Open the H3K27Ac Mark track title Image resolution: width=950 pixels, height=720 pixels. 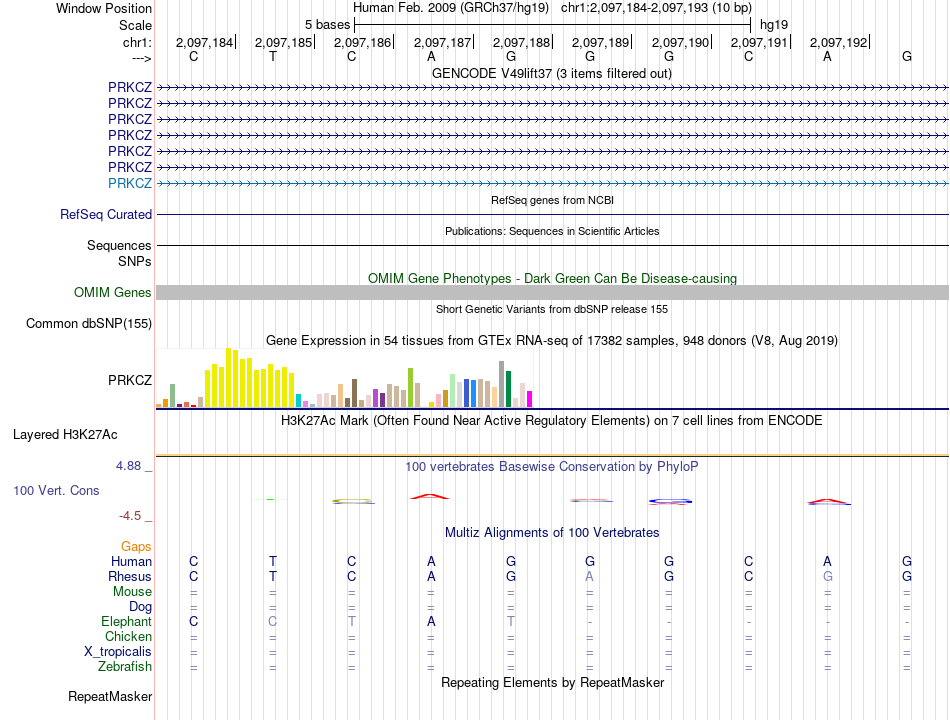pyautogui.click(x=552, y=421)
